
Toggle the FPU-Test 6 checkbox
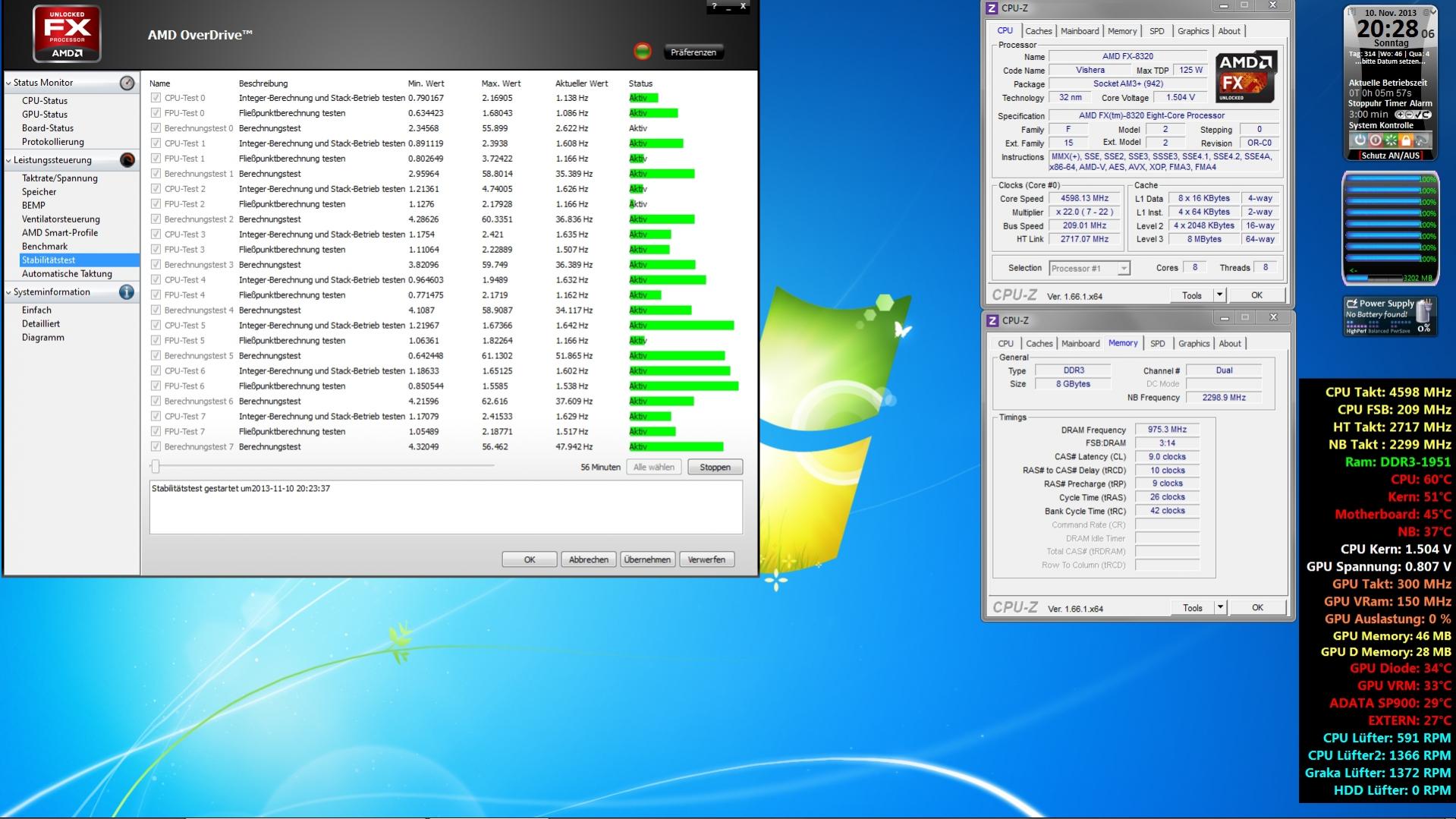(x=156, y=386)
